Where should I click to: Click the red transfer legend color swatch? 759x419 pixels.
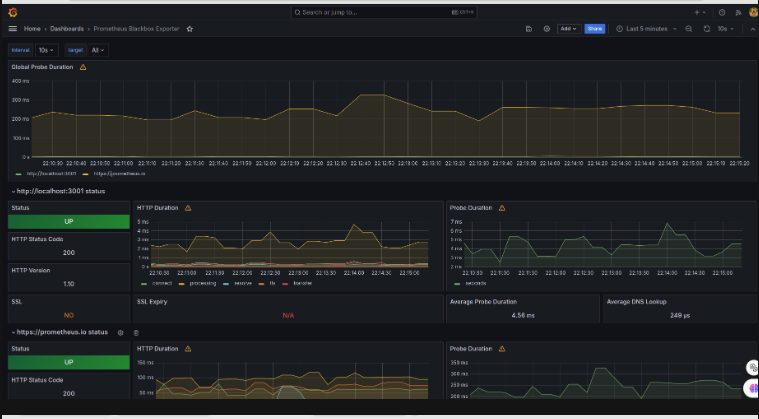click(285, 284)
